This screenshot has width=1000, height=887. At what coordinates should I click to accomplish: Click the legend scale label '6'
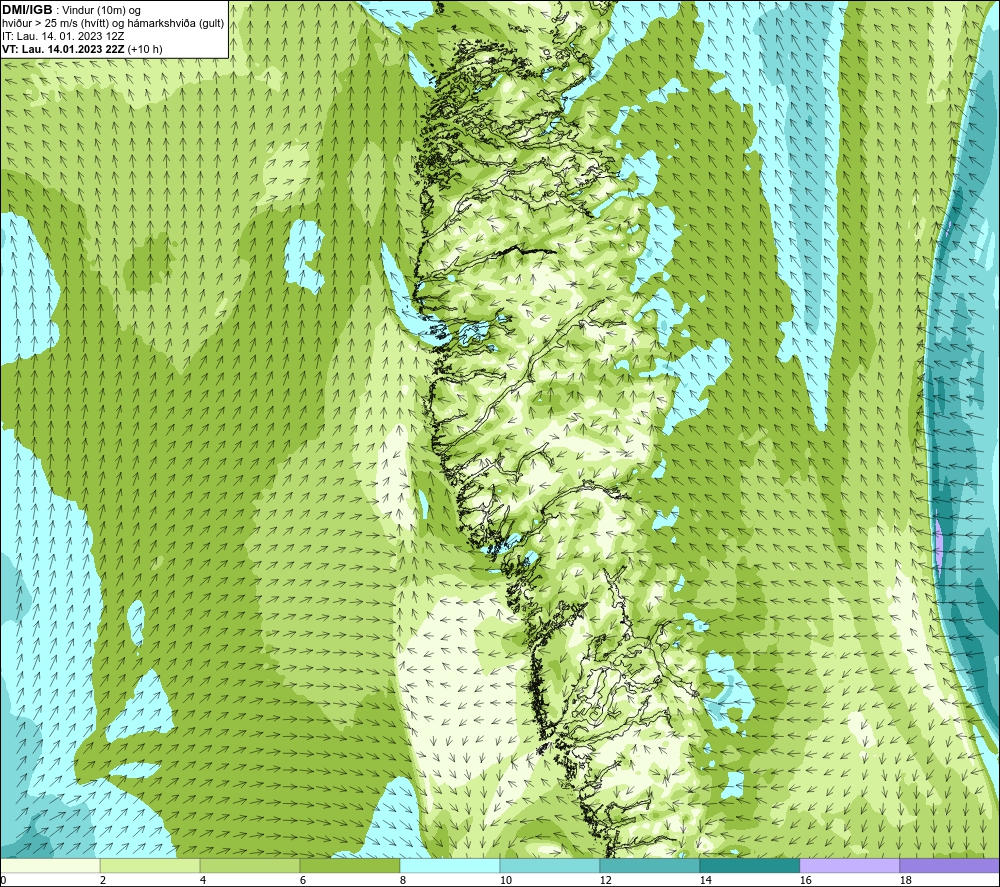[303, 881]
